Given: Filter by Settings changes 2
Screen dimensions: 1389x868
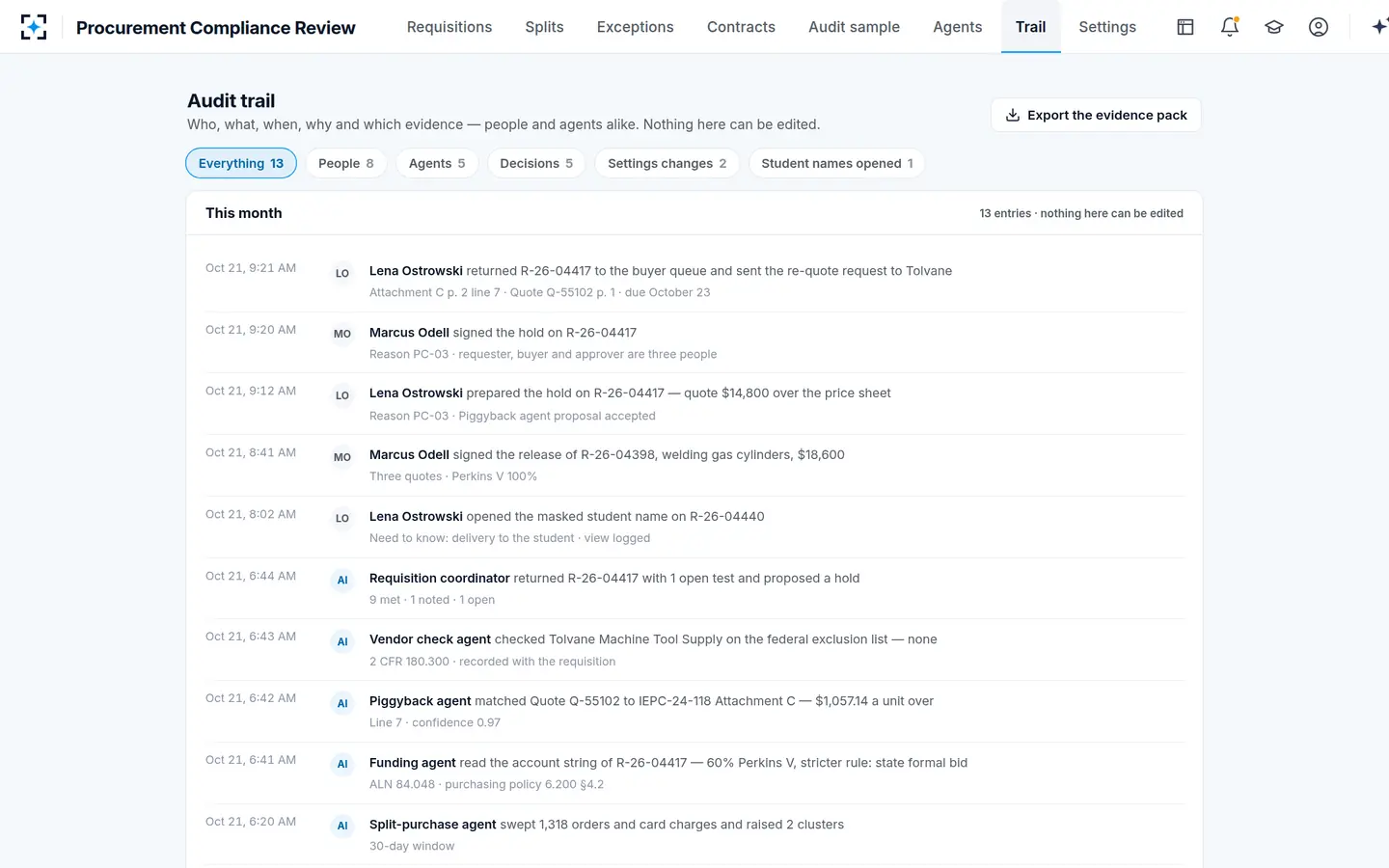Looking at the screenshot, I should click(x=667, y=163).
